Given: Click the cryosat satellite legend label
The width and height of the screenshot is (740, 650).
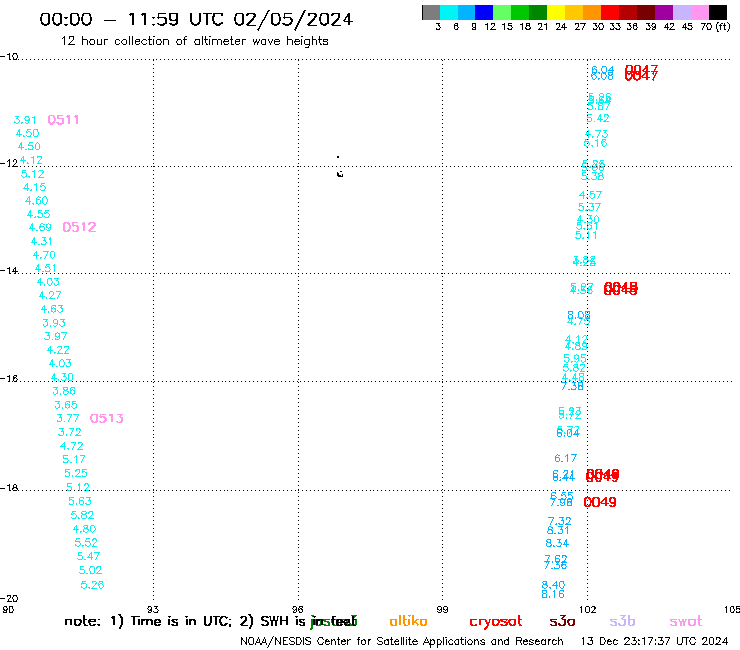Looking at the screenshot, I should tap(496, 622).
